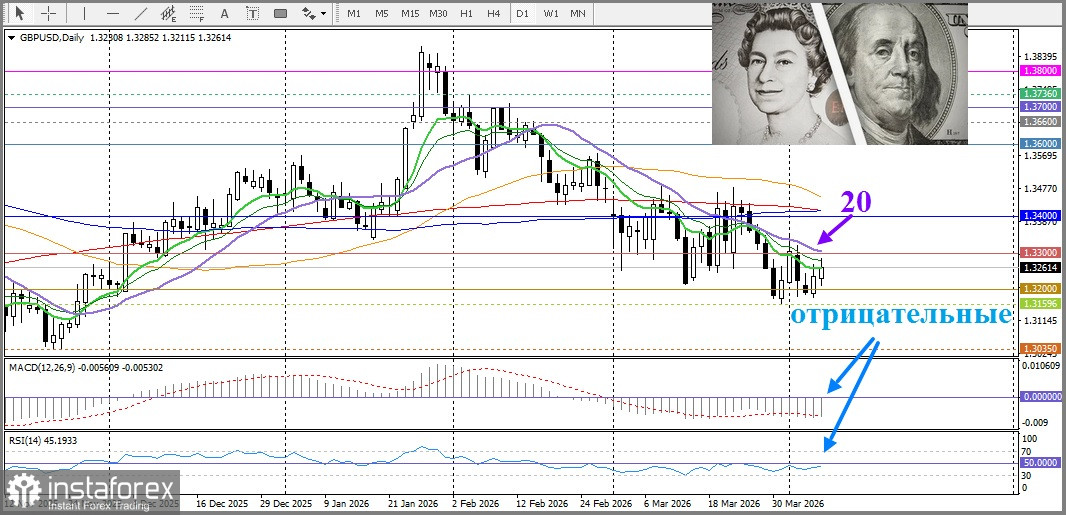Switch chart to M15 timeframe
Image resolution: width=1066 pixels, height=515 pixels.
tap(410, 13)
